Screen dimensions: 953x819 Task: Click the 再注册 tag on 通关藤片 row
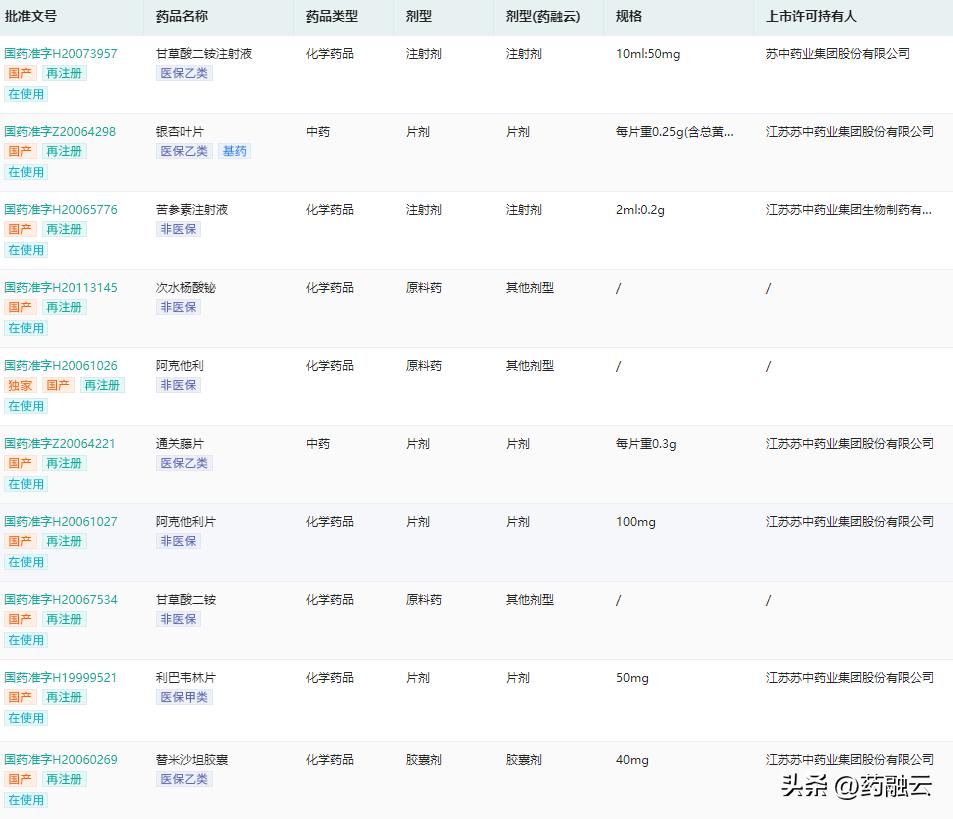pyautogui.click(x=63, y=463)
